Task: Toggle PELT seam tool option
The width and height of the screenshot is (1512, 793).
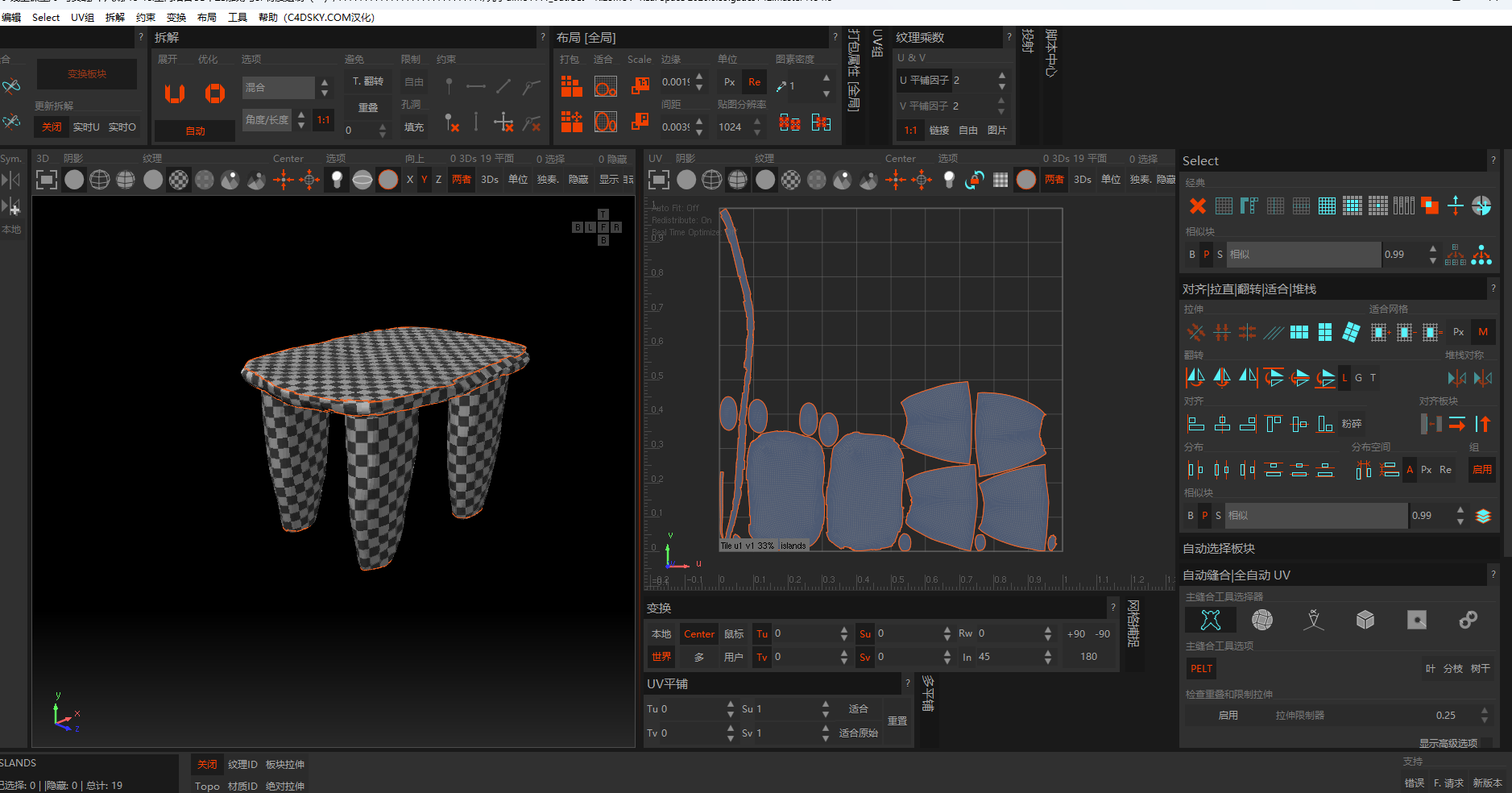Action: click(x=1201, y=668)
